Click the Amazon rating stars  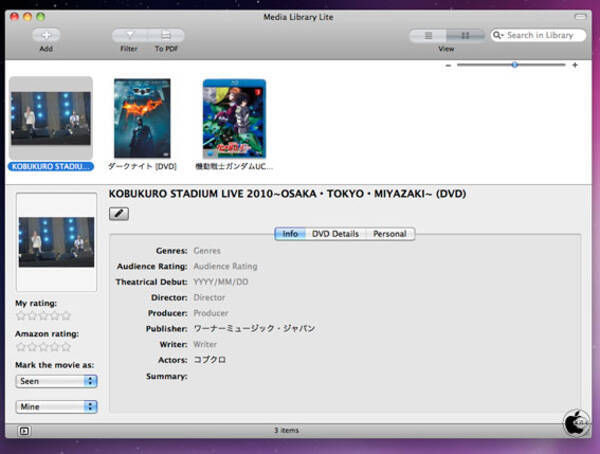(x=43, y=347)
